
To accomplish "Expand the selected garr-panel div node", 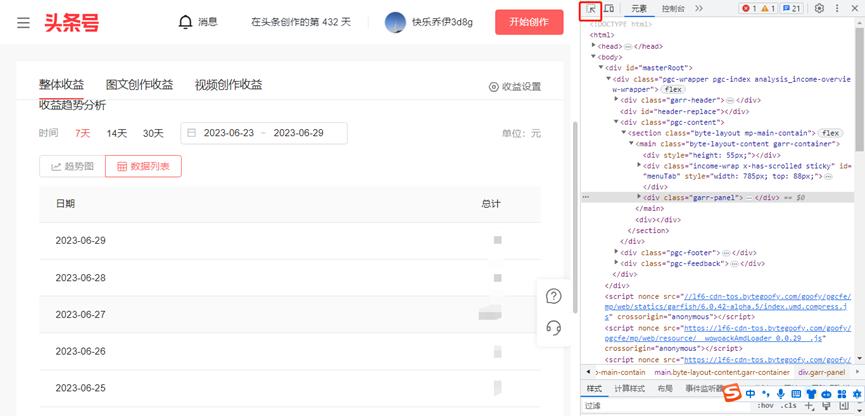I will point(639,197).
